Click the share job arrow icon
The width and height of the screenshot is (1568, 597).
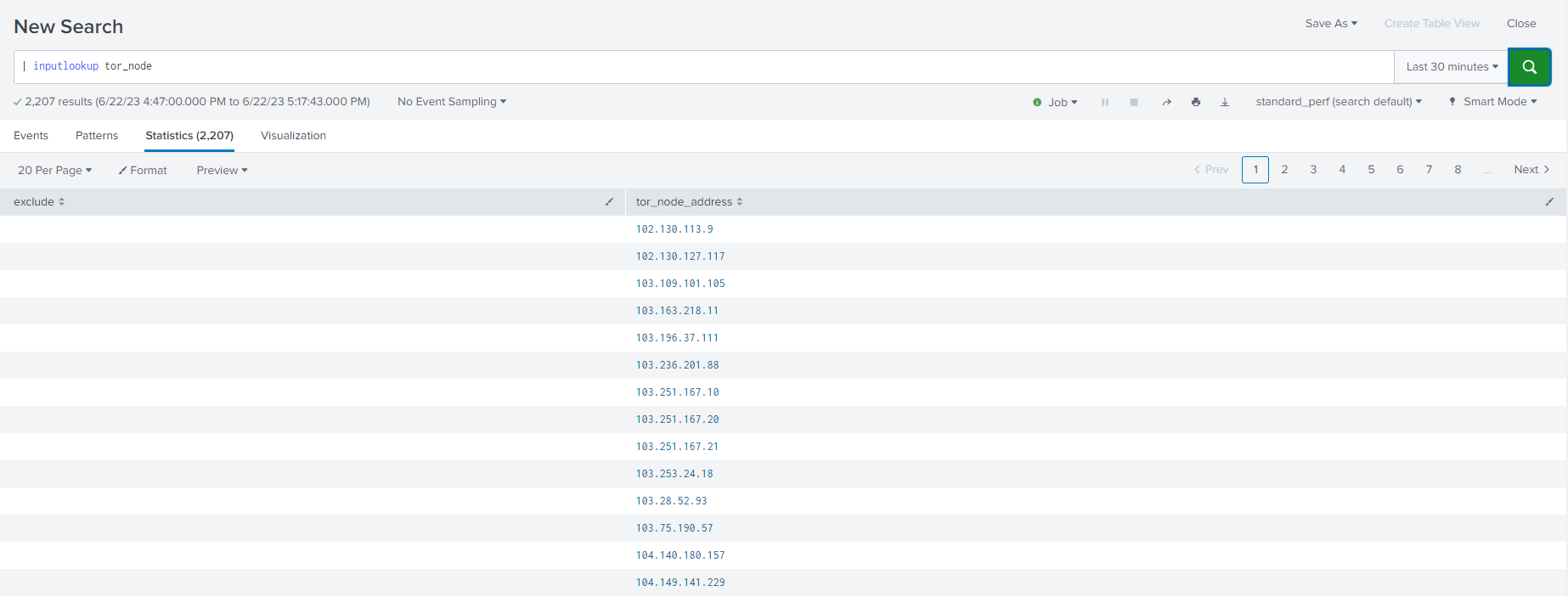pyautogui.click(x=1166, y=102)
